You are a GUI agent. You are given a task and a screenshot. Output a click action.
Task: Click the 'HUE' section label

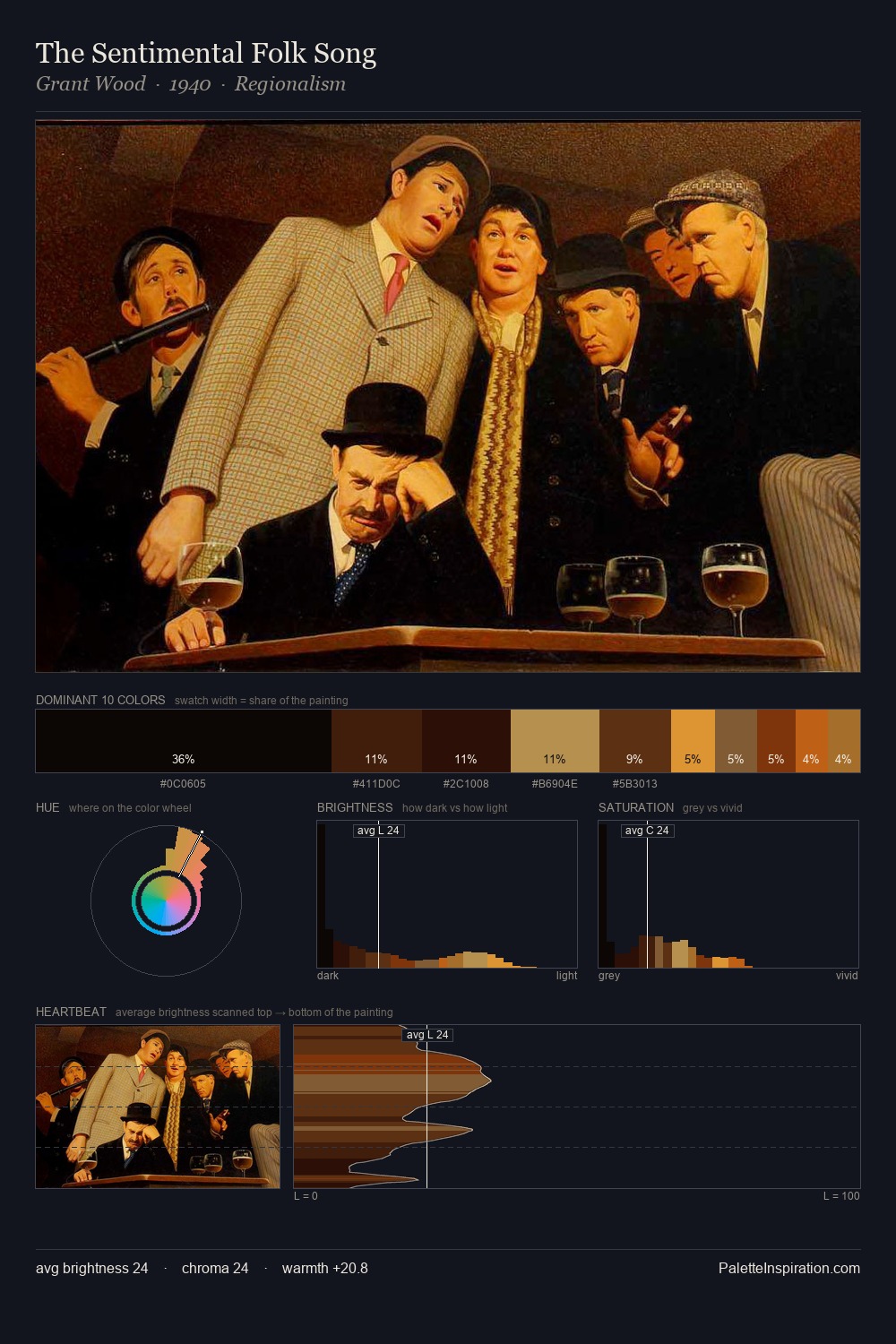[x=47, y=807]
